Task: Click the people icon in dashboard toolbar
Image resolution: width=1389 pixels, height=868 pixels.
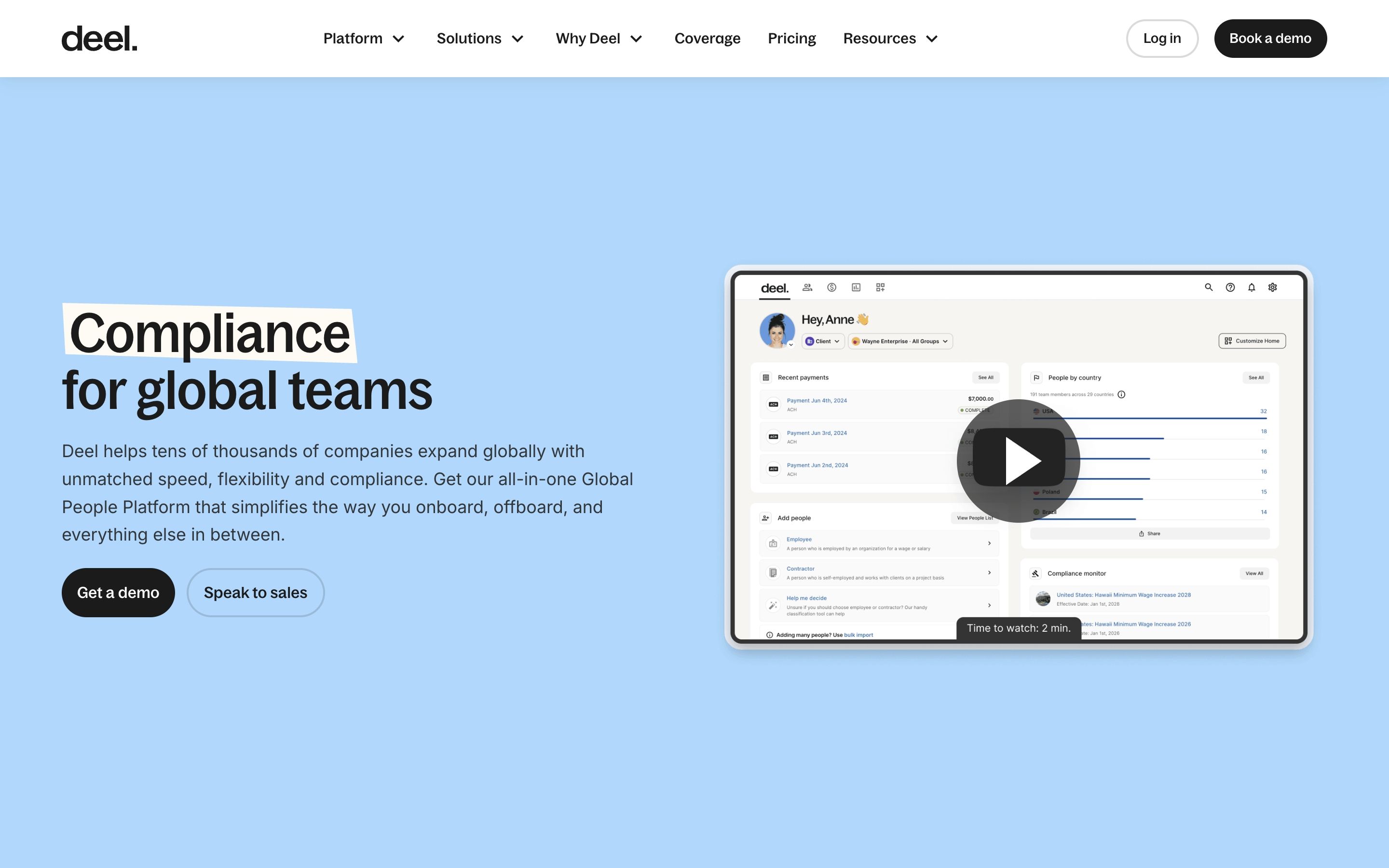Action: (807, 287)
